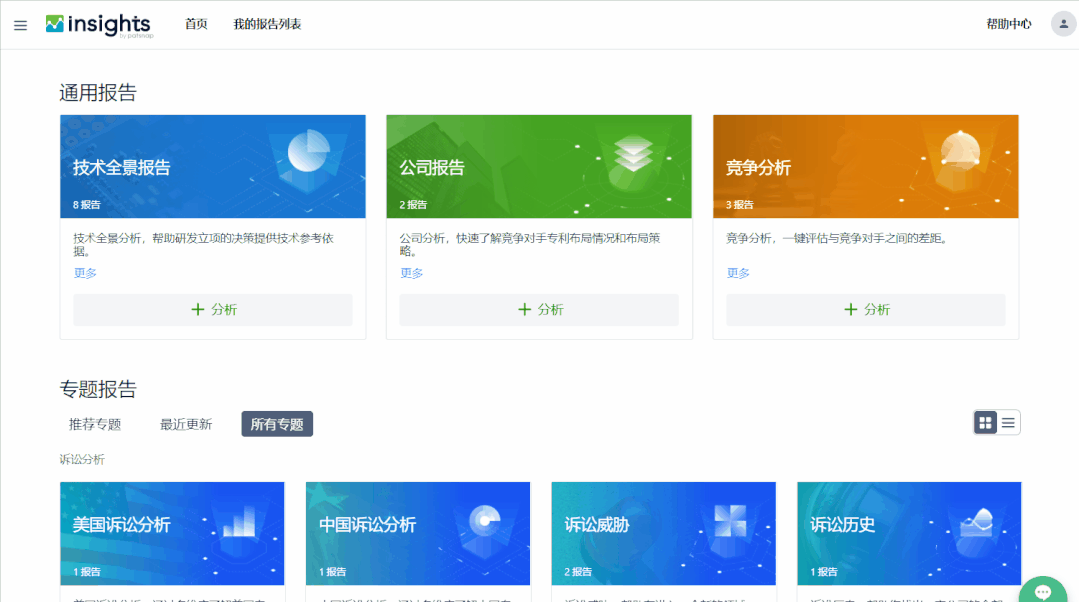Go to 我的报告列表
Screen dimensions: 1079x602
(x=265, y=24)
